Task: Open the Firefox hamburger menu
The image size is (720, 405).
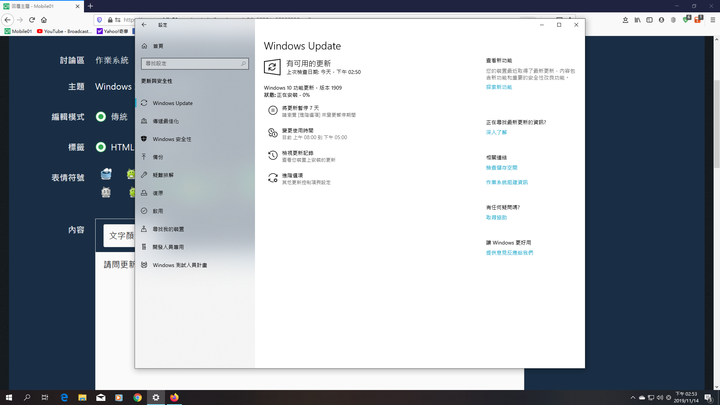Action: pyautogui.click(x=713, y=20)
